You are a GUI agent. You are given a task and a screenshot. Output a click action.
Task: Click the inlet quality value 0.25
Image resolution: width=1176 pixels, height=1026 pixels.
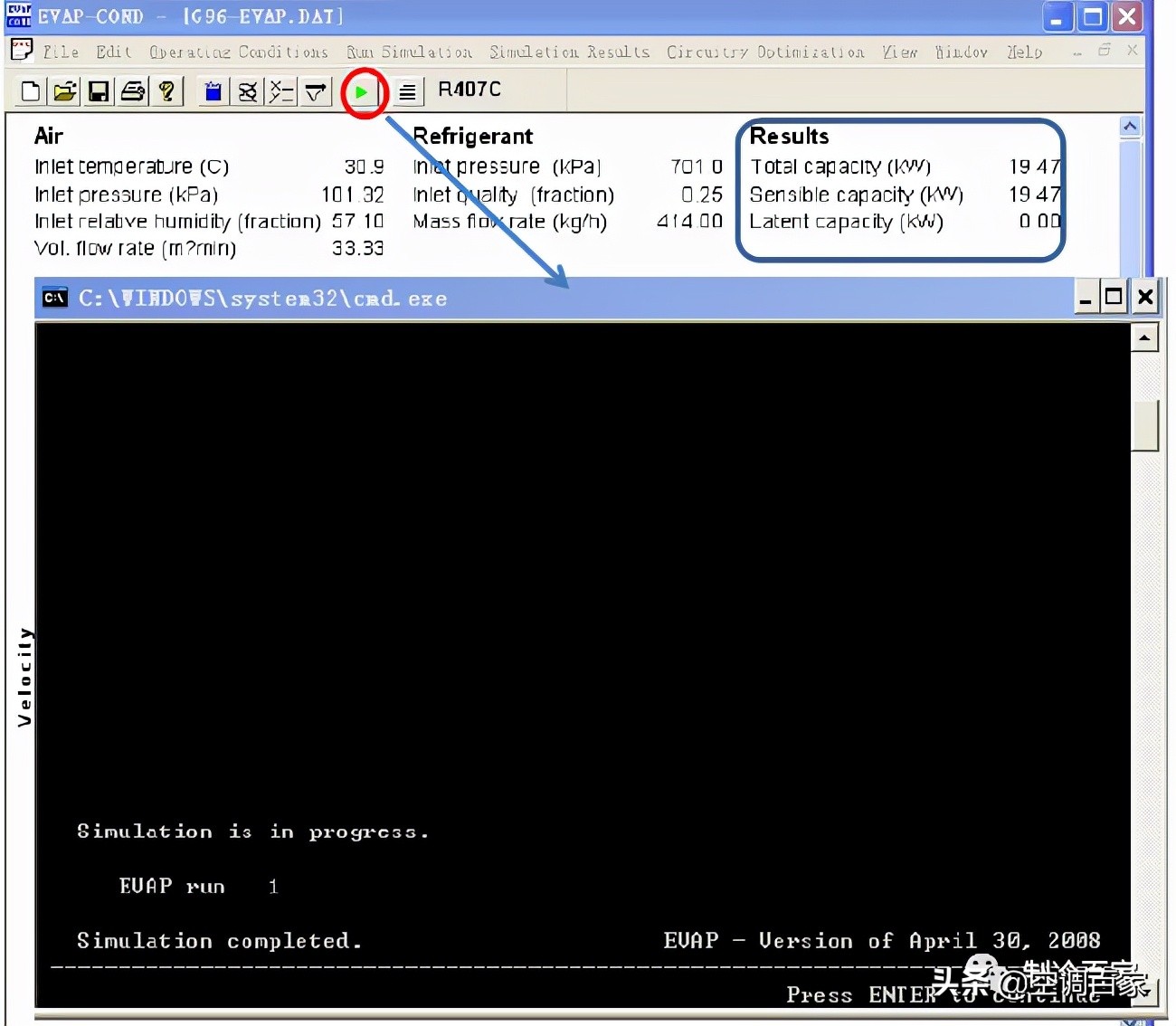[702, 195]
